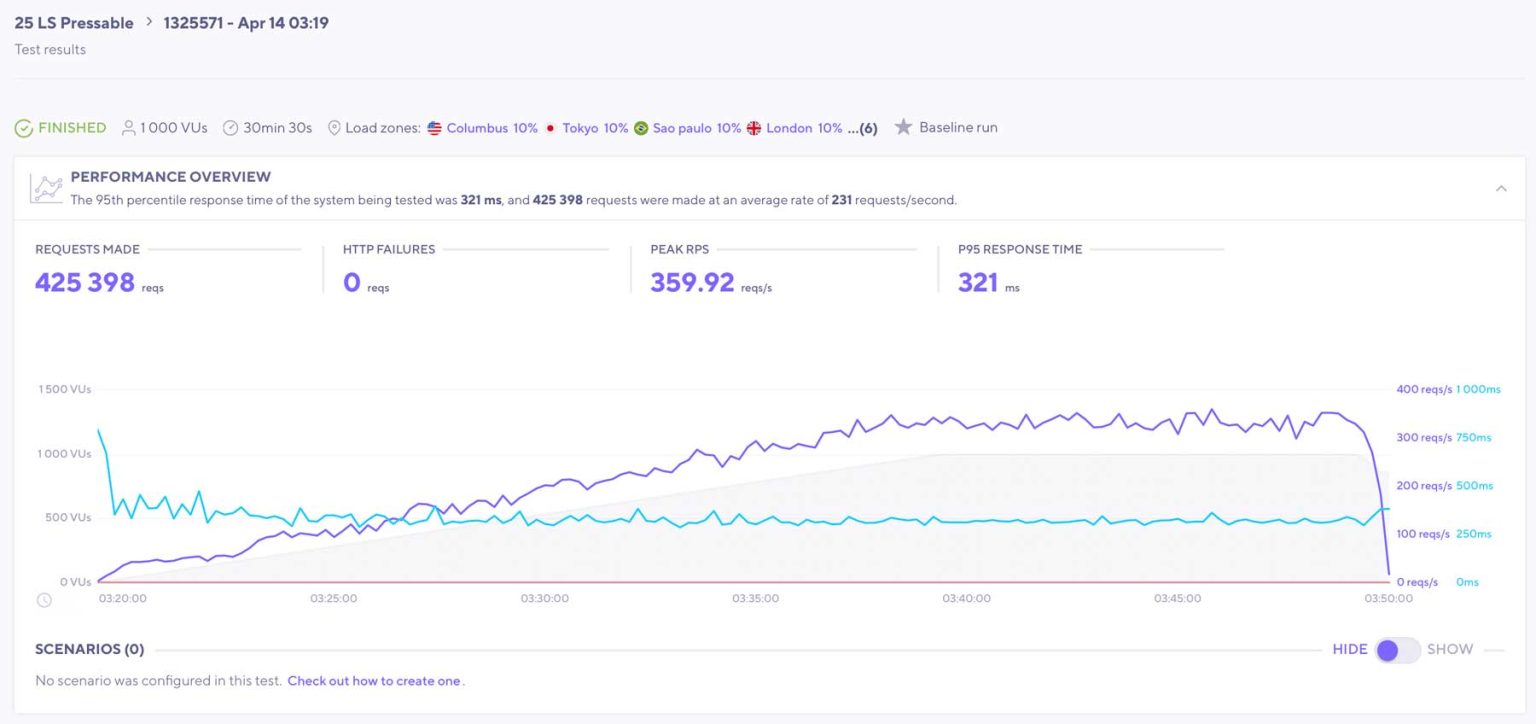The image size is (1536, 724).
Task: Open the "Check out how to create one" link
Action: pos(374,681)
